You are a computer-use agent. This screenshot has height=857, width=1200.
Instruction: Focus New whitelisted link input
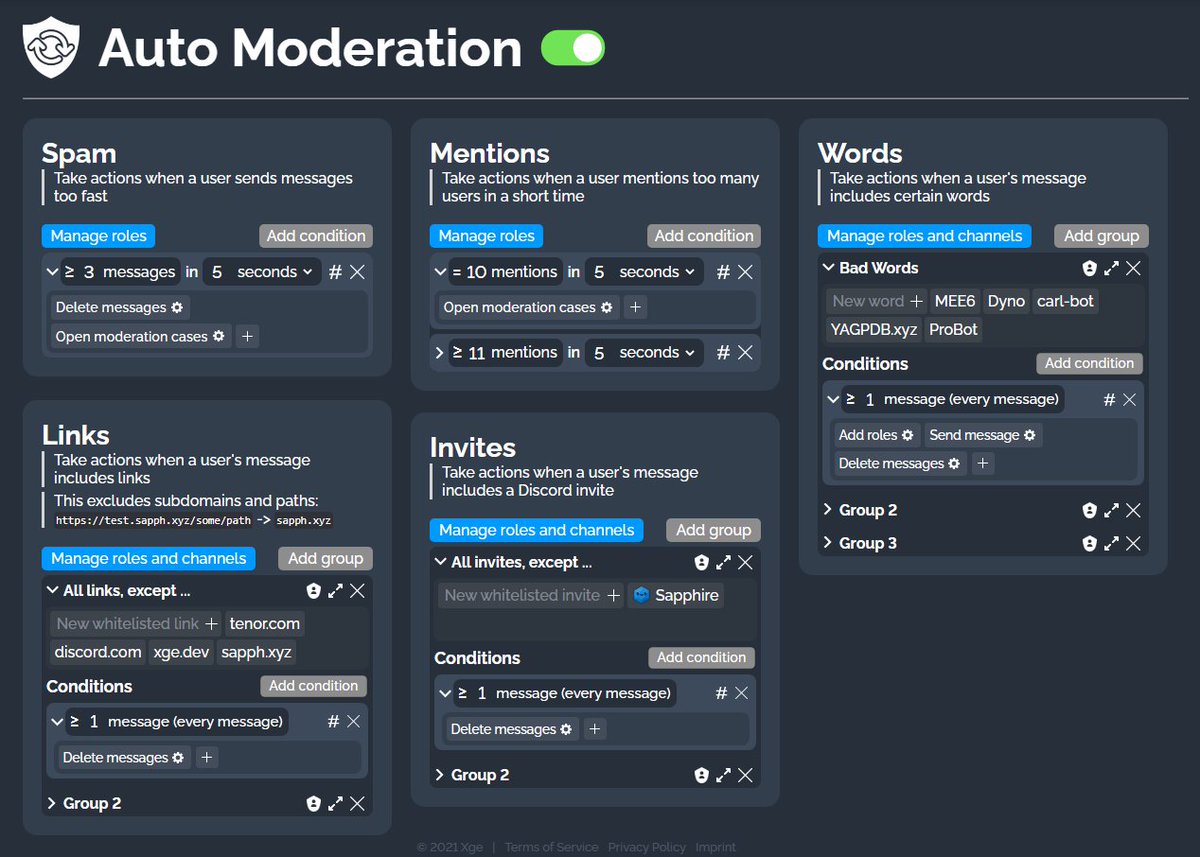click(127, 624)
